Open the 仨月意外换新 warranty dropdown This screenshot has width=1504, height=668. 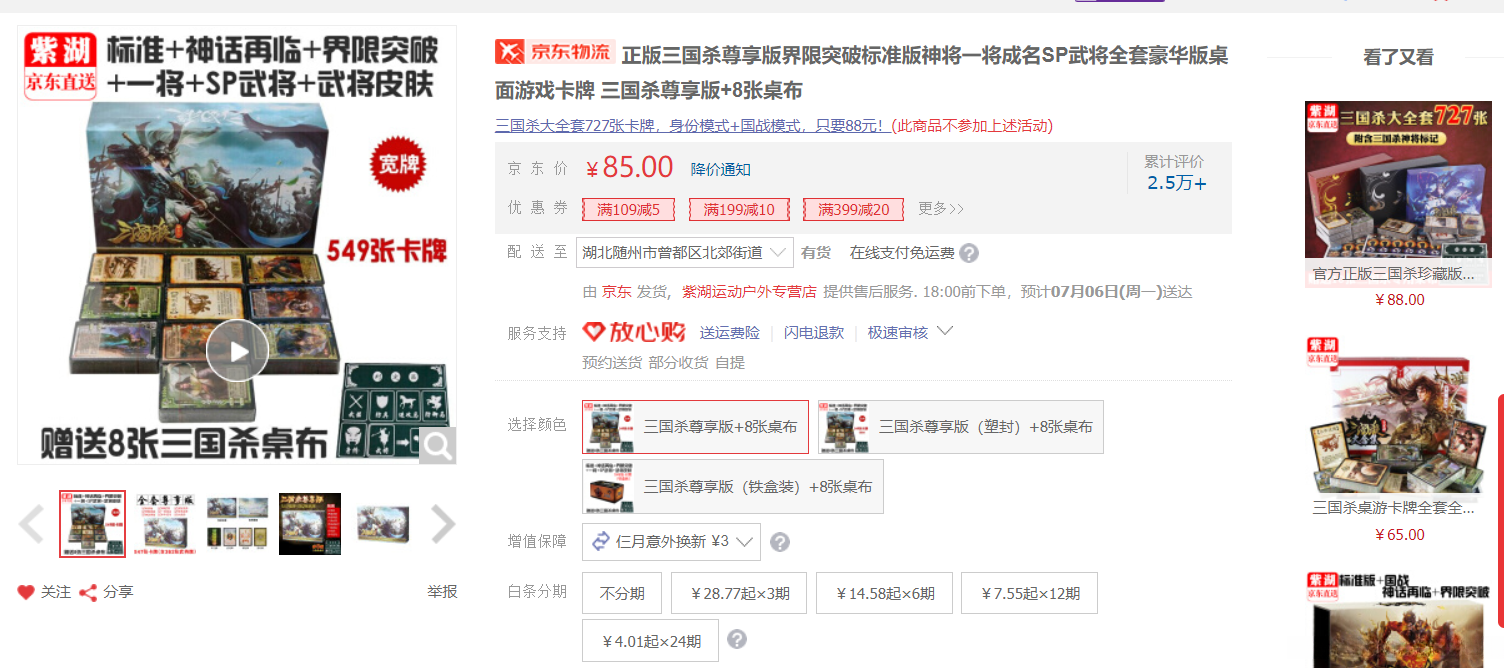pos(671,542)
